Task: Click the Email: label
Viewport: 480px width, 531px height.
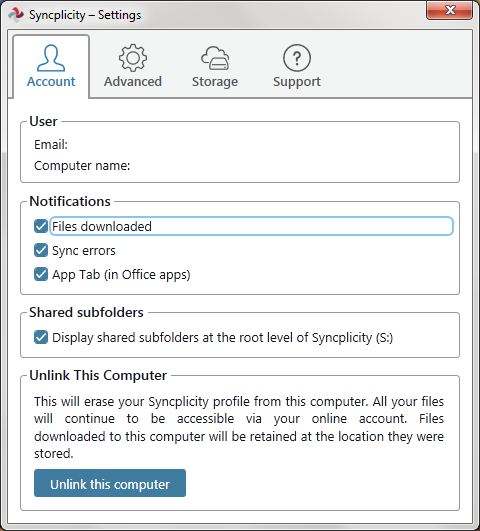Action: [51, 145]
